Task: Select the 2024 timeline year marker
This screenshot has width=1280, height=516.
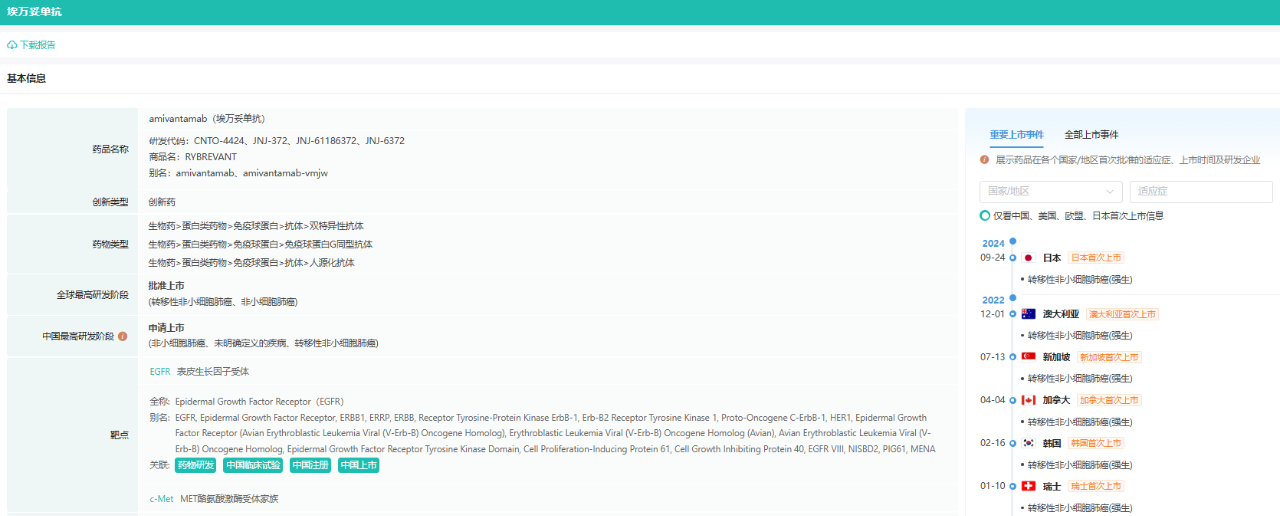Action: click(x=993, y=243)
